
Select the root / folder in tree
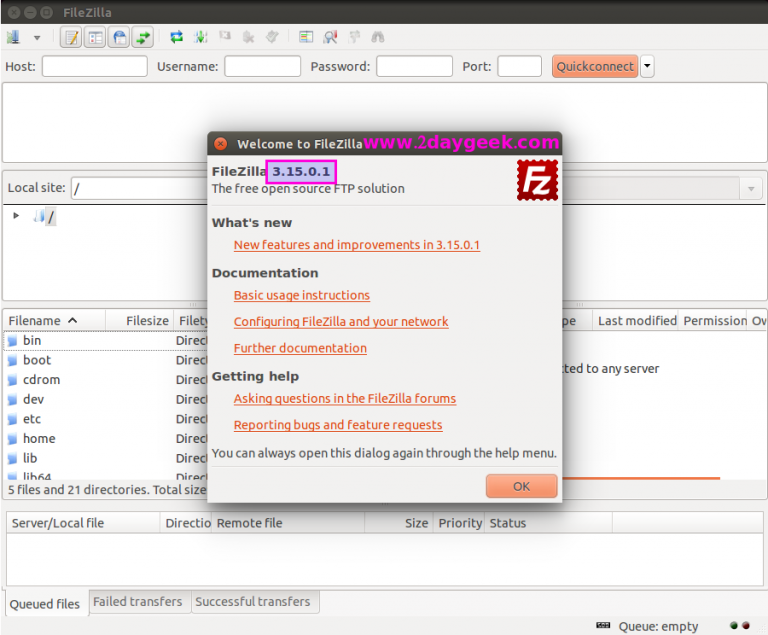(x=50, y=216)
